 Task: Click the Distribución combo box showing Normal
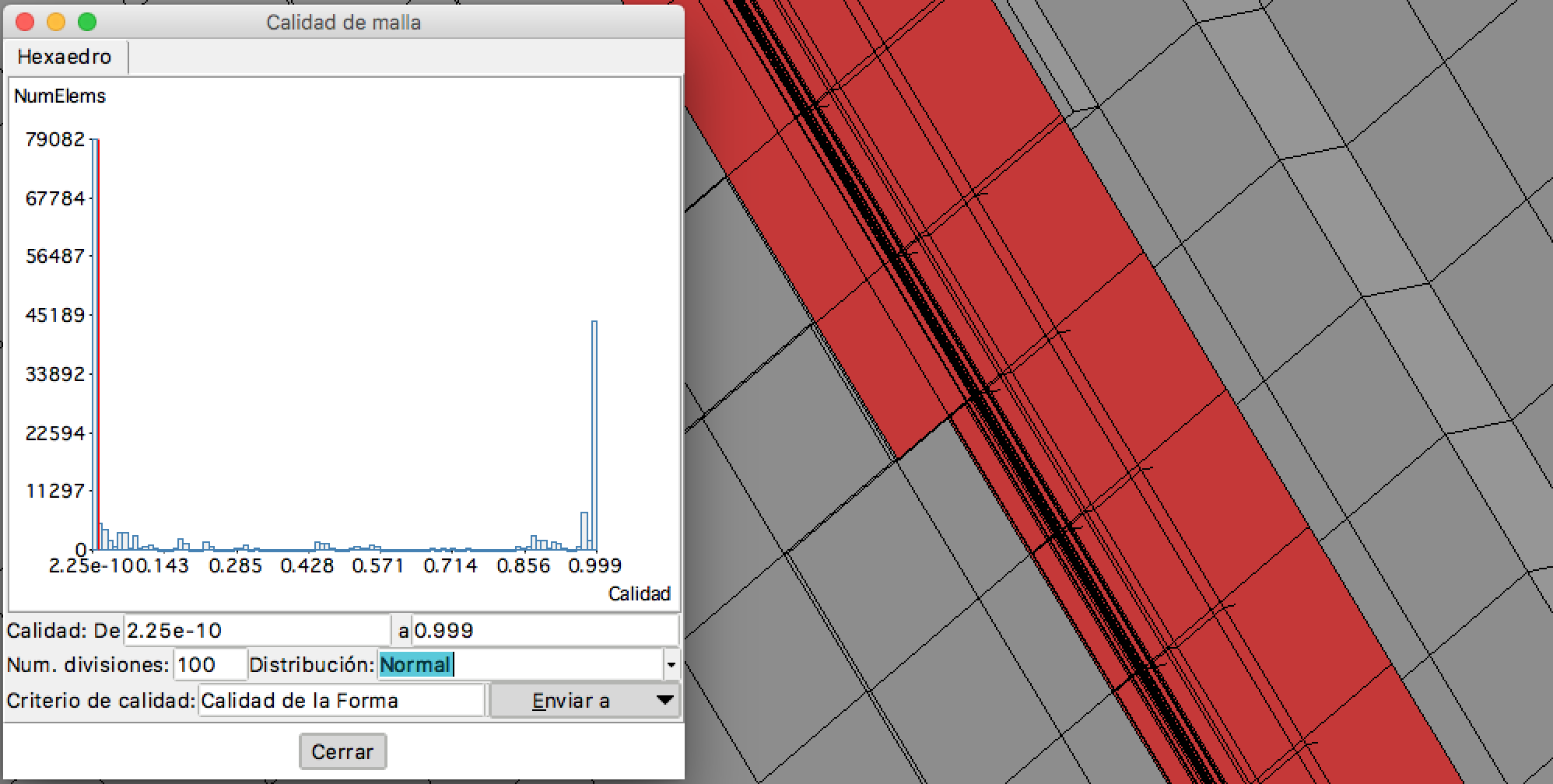click(x=518, y=665)
